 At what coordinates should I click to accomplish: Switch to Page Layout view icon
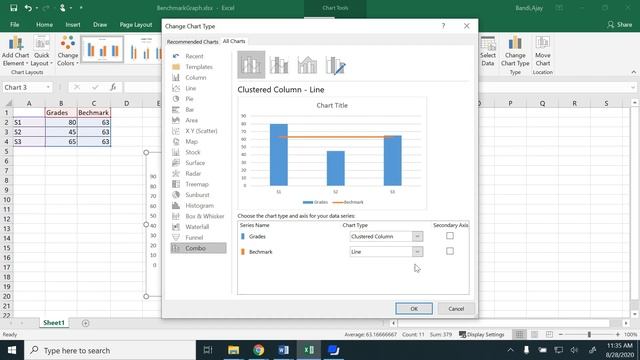pyautogui.click(x=534, y=334)
